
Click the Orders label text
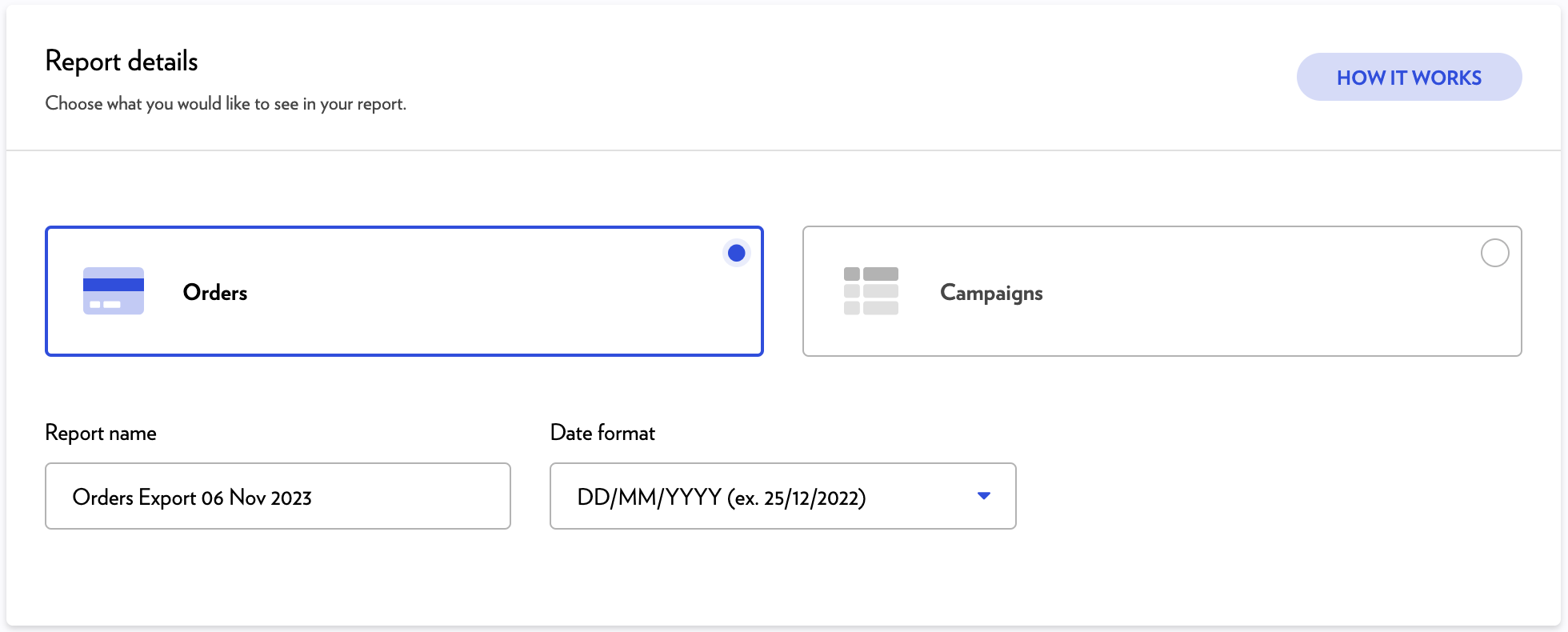click(x=215, y=293)
